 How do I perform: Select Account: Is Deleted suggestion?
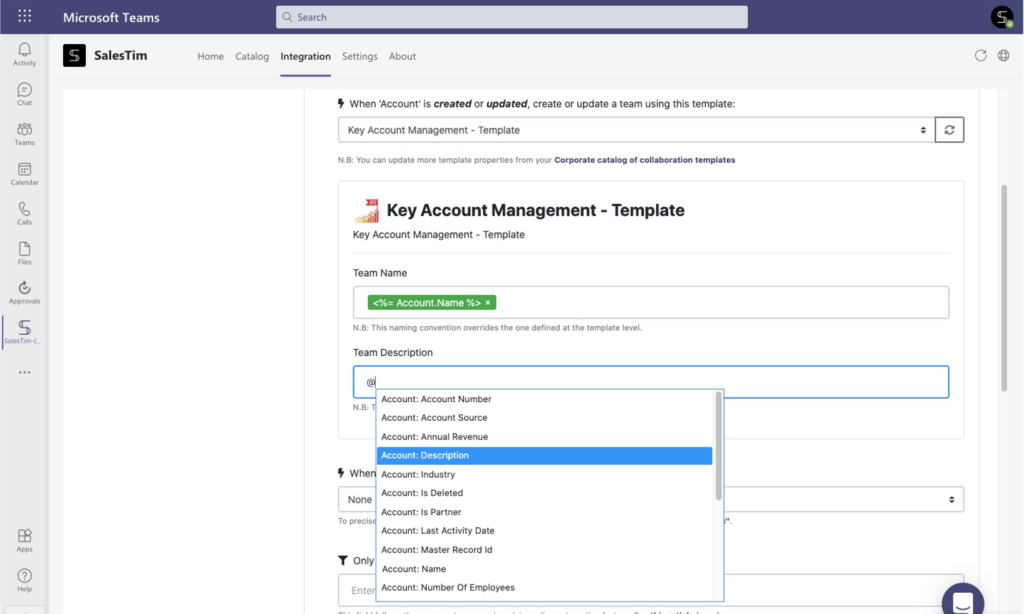click(544, 493)
